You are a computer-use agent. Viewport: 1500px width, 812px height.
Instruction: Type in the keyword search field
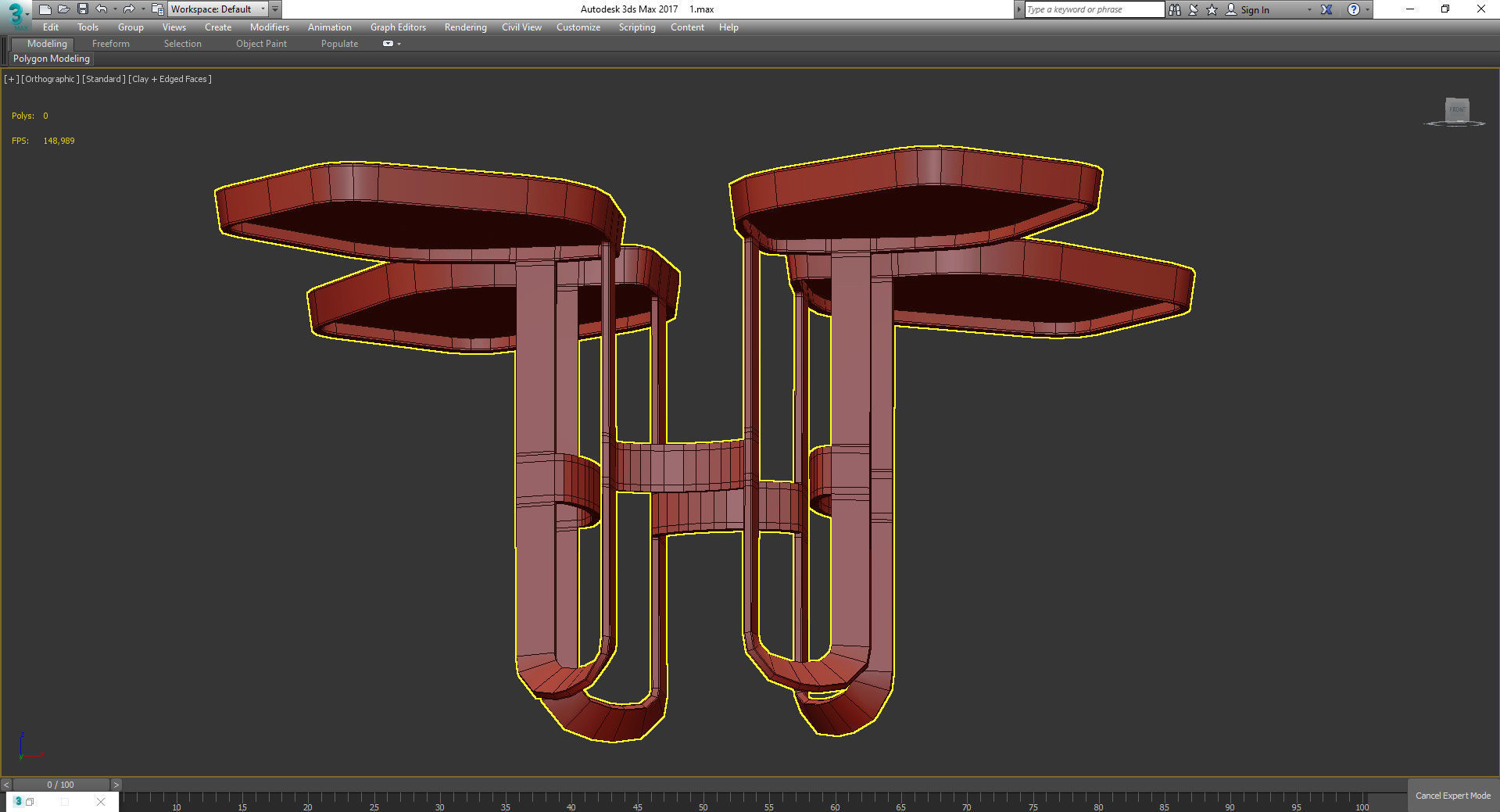point(1093,9)
